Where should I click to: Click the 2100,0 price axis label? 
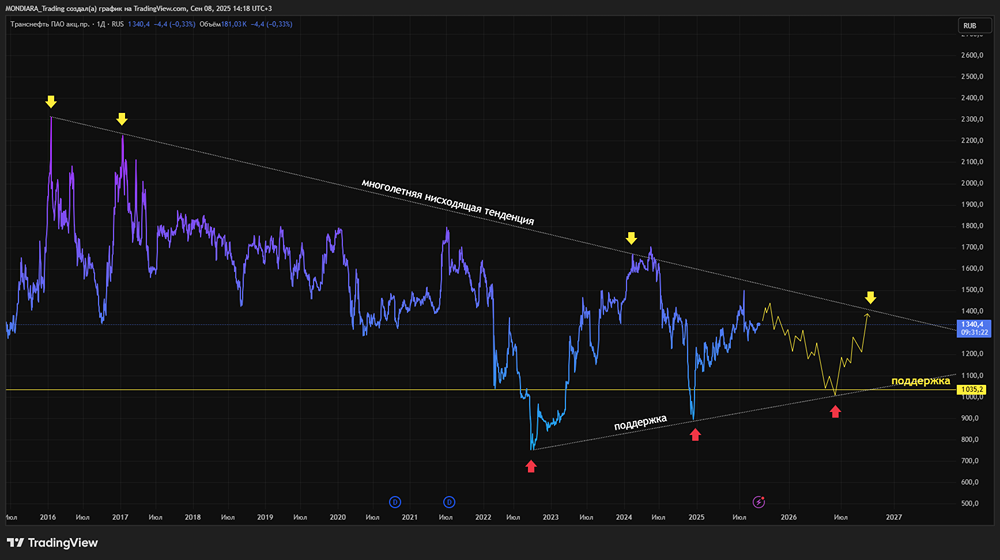(x=972, y=162)
